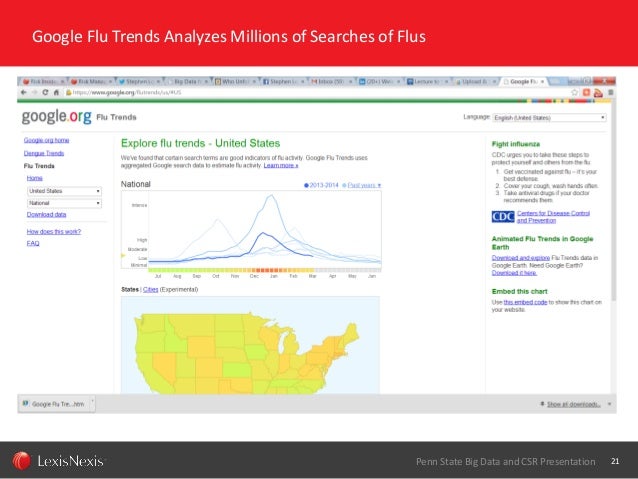Click the 'Download and explore' Google Earth link
638x479 pixels.
521,258
